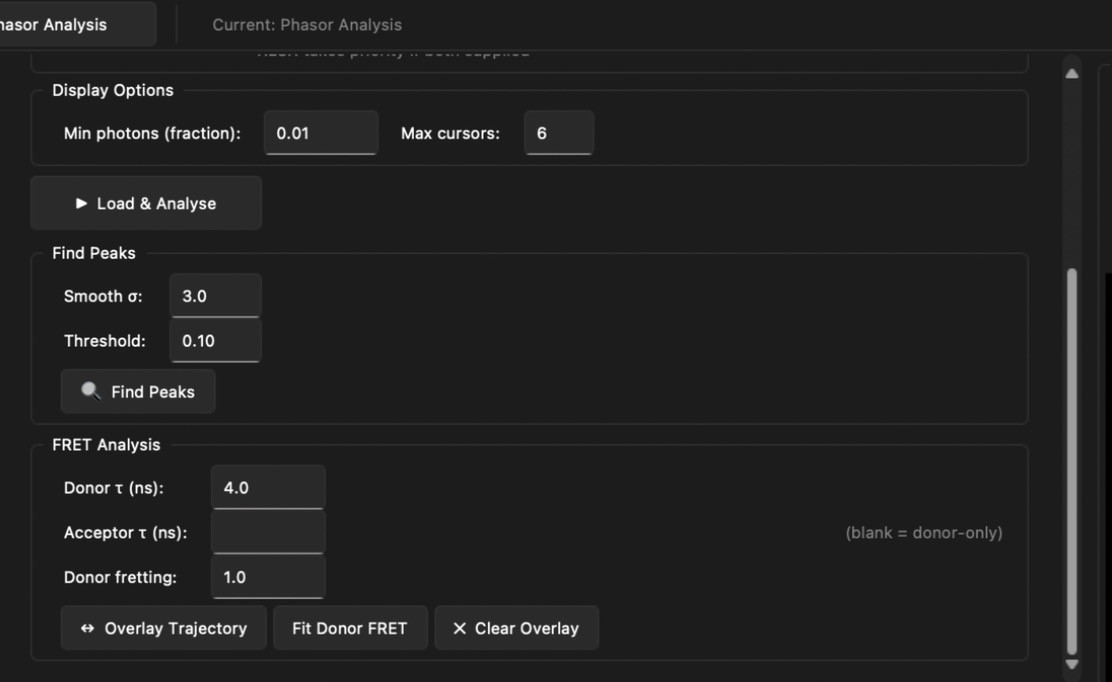Click the double-arrow icon on Overlay Trajectory
Image resolution: width=1112 pixels, height=682 pixels.
(x=87, y=628)
